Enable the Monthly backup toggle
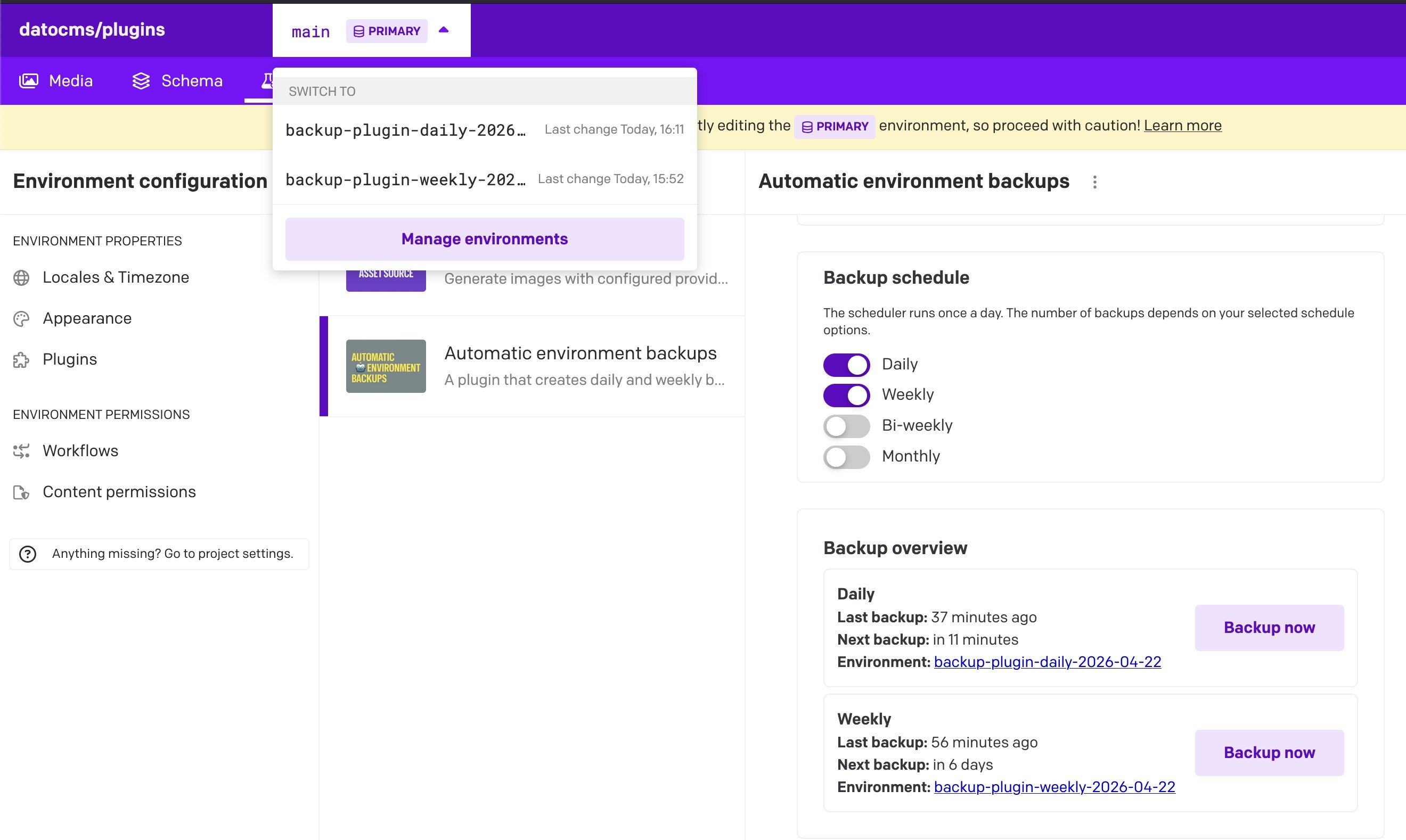Screen dimensions: 1406x840 (847, 457)
